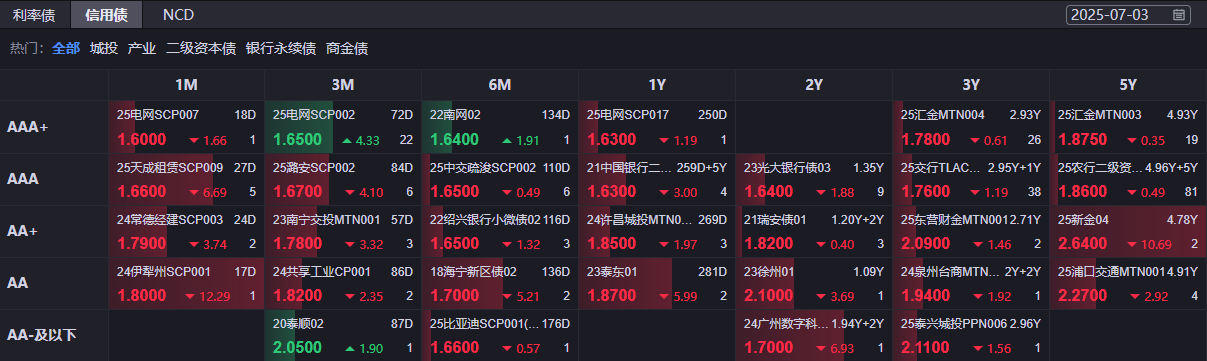Filter by 二级资本债 category
This screenshot has width=1207, height=361.
pos(201,47)
